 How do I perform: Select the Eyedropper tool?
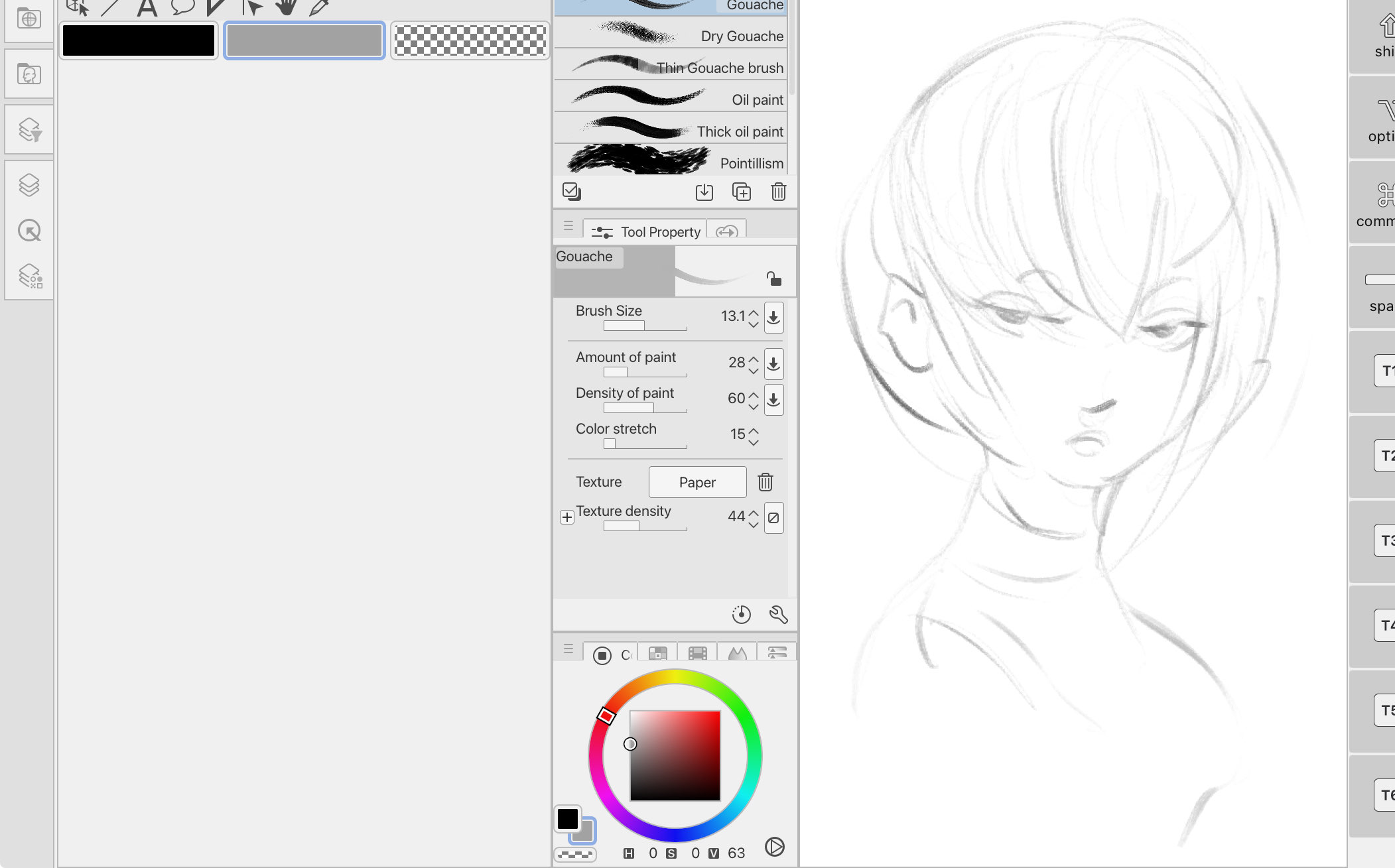coord(320,7)
